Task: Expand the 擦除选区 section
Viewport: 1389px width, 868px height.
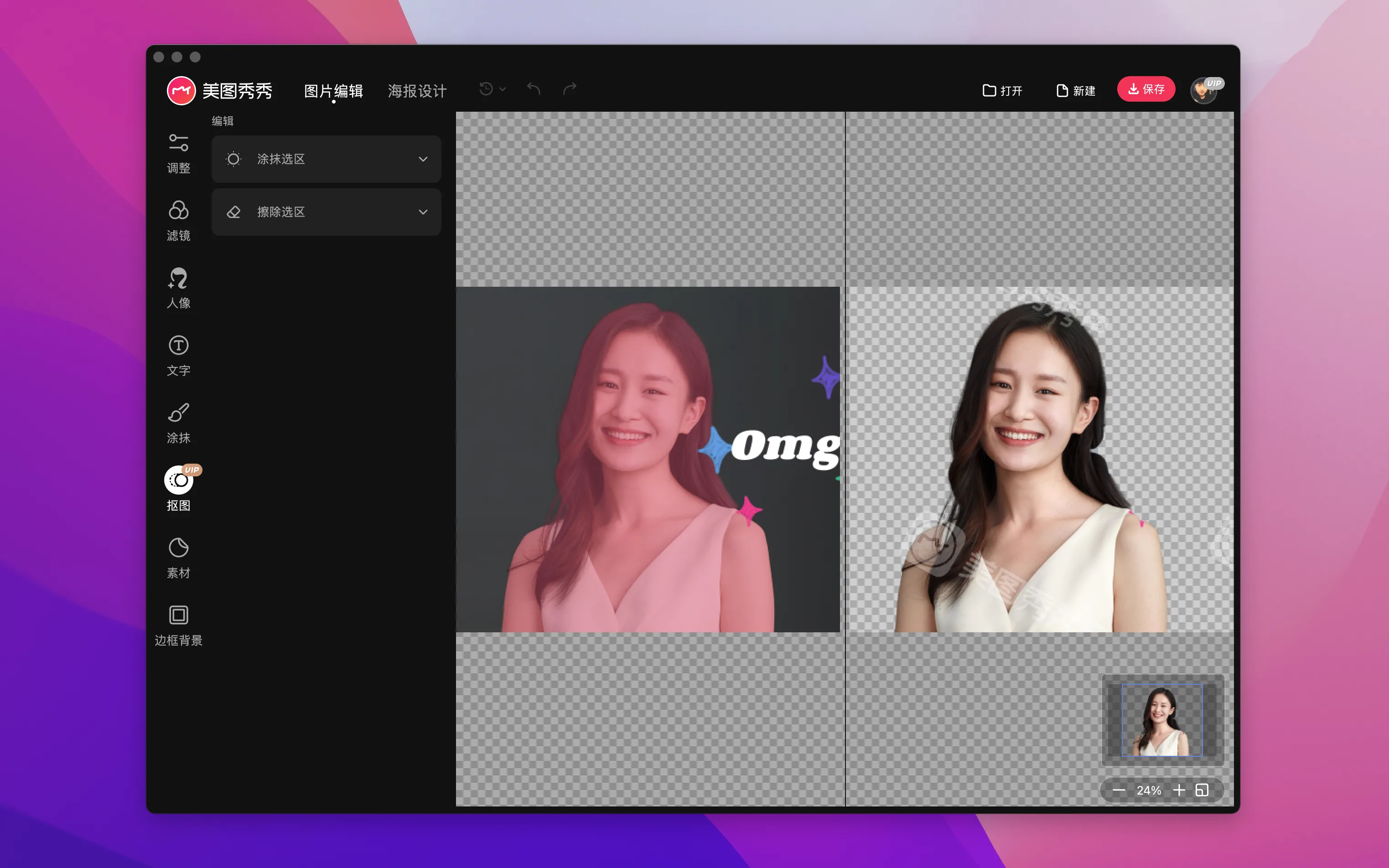Action: pos(326,212)
